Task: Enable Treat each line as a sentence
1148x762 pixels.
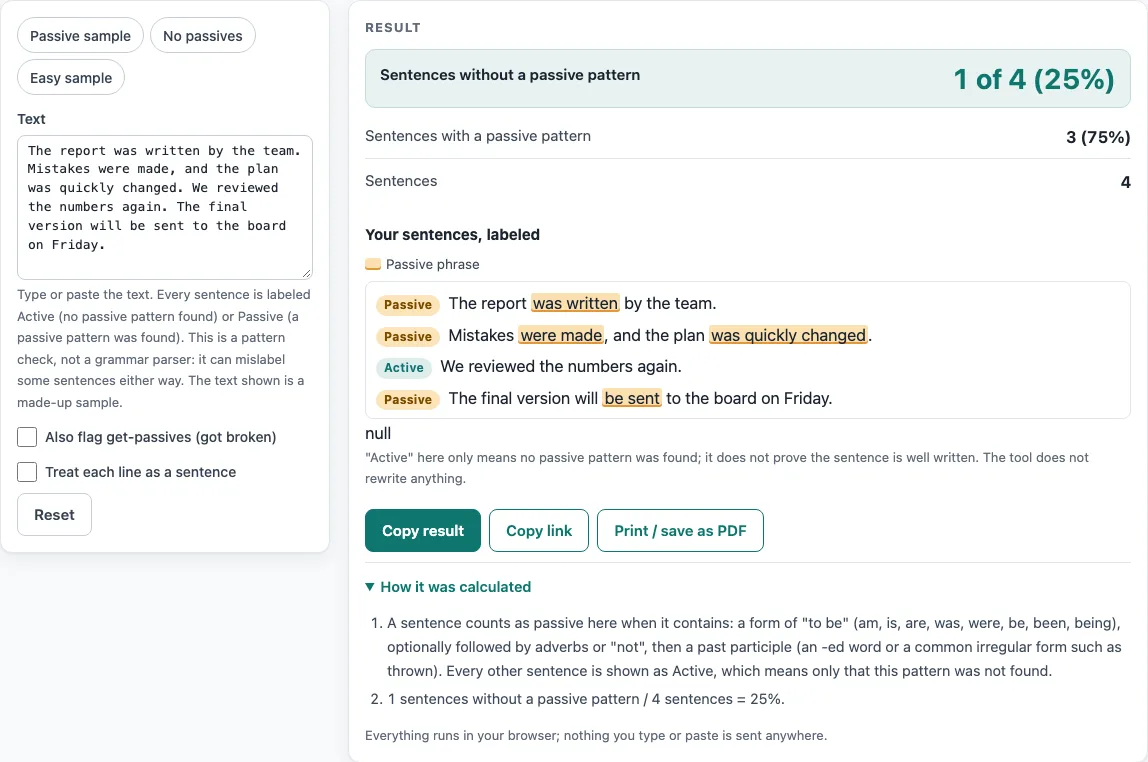Action: click(27, 472)
